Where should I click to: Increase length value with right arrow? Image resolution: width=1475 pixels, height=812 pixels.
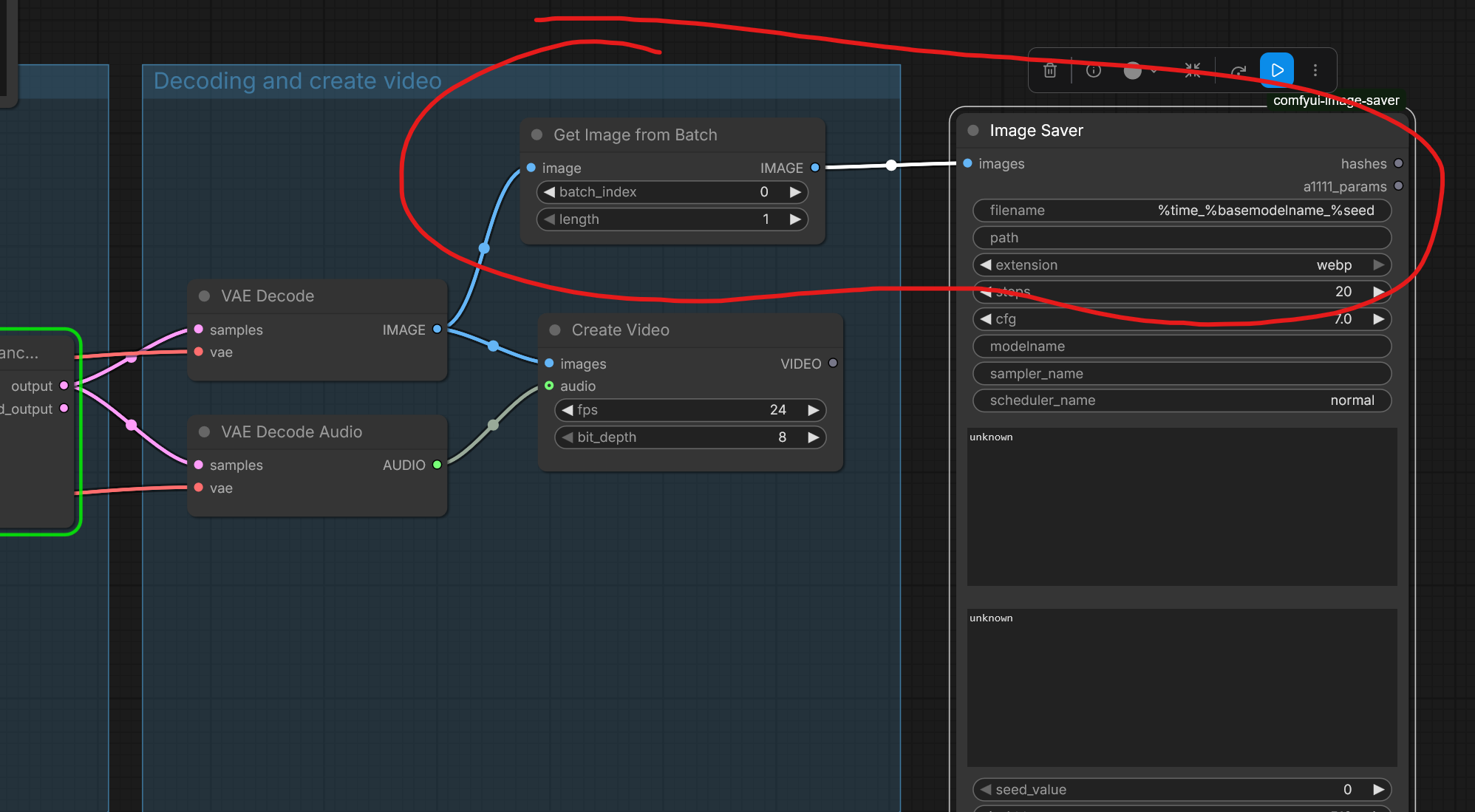click(x=795, y=219)
